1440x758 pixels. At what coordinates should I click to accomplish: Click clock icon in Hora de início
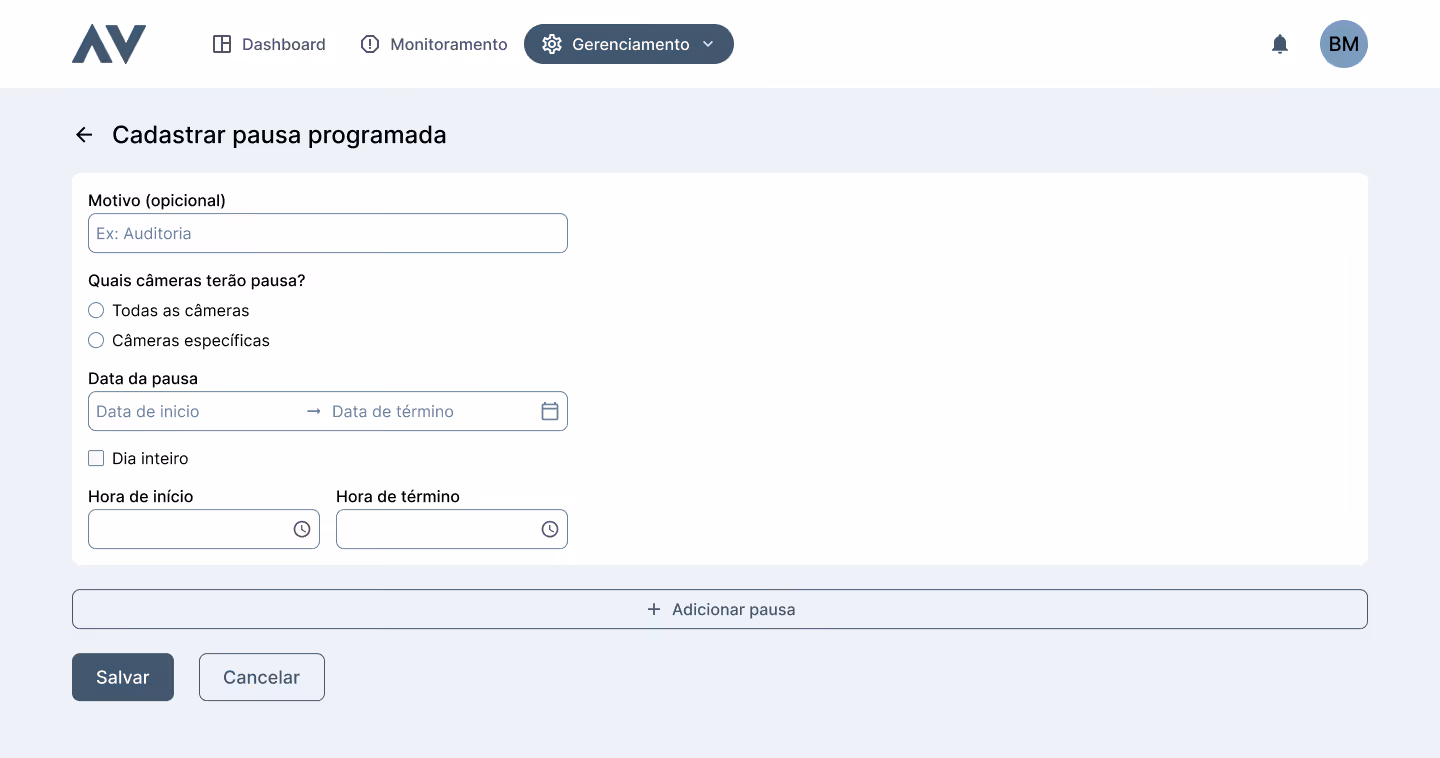(302, 529)
